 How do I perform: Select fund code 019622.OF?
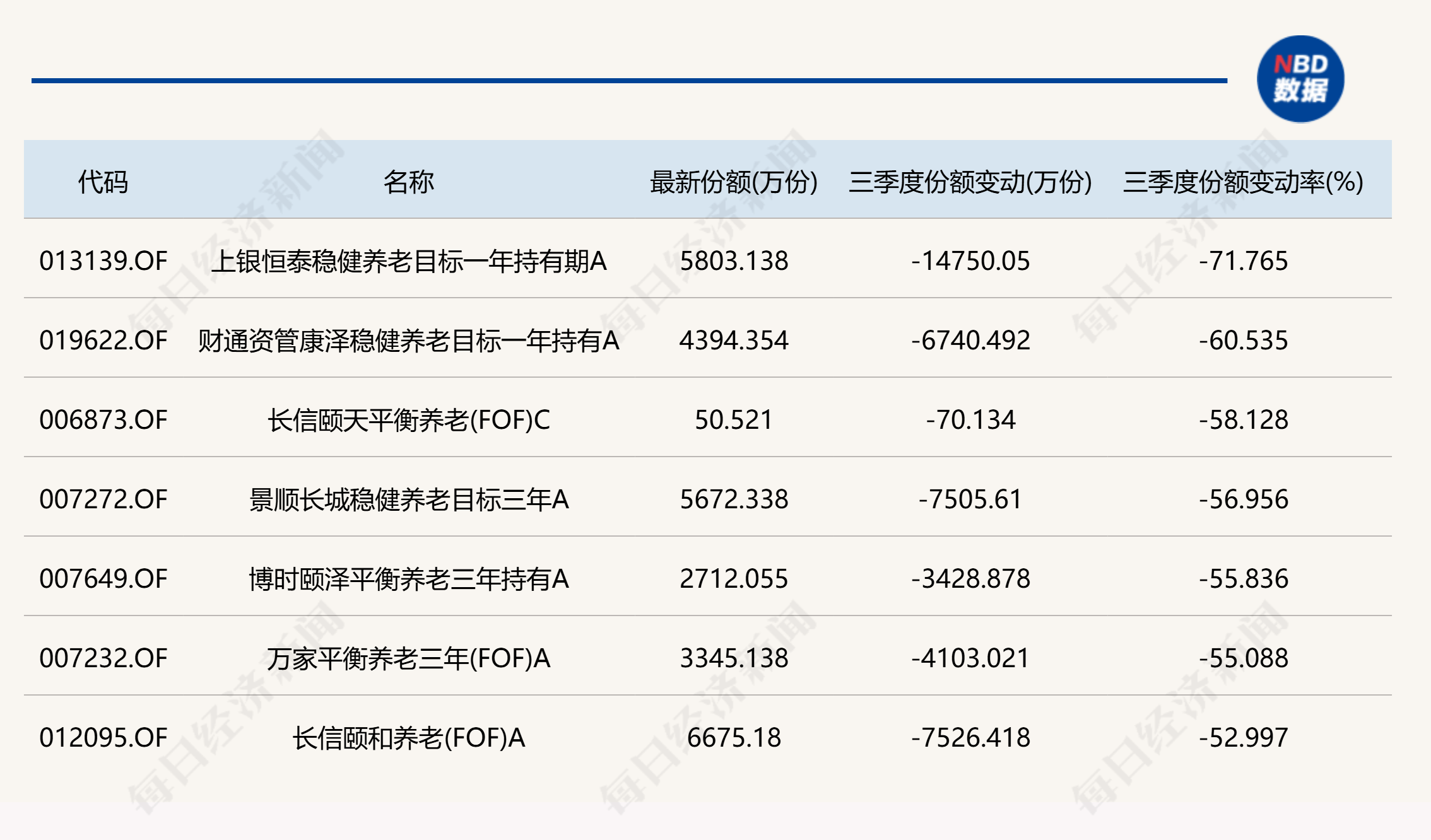(103, 341)
